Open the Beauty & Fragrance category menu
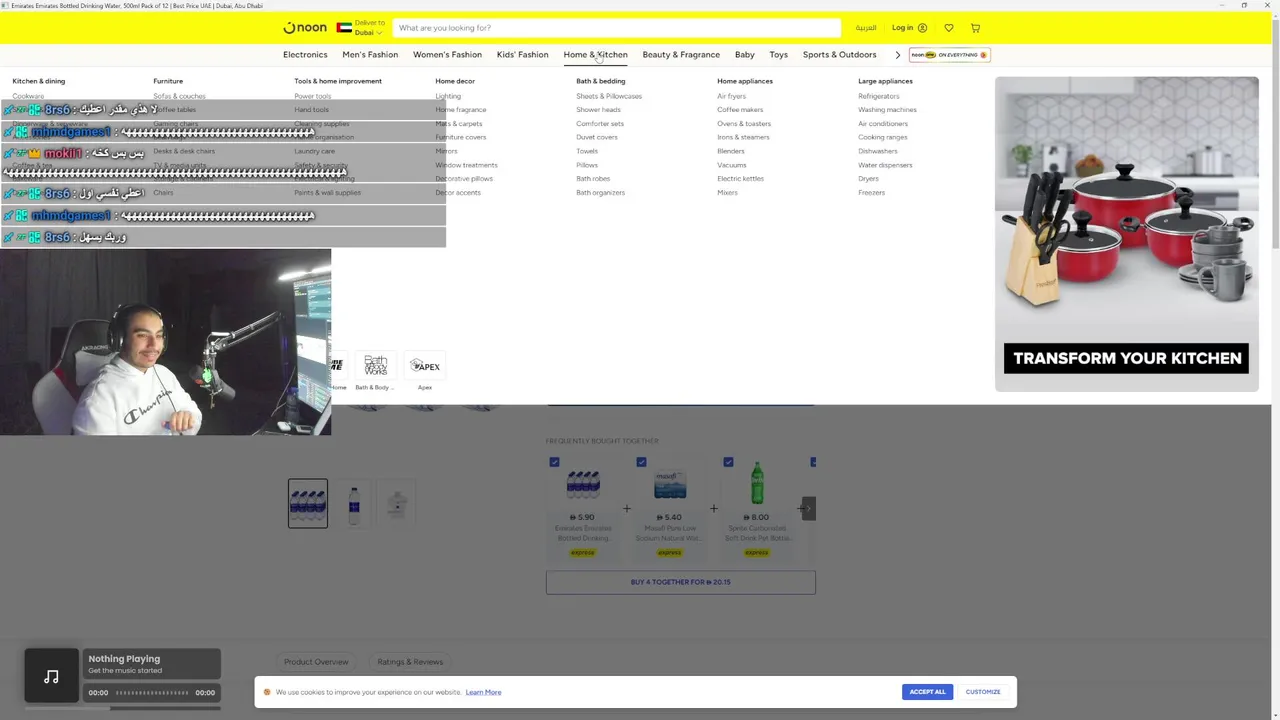 click(681, 55)
